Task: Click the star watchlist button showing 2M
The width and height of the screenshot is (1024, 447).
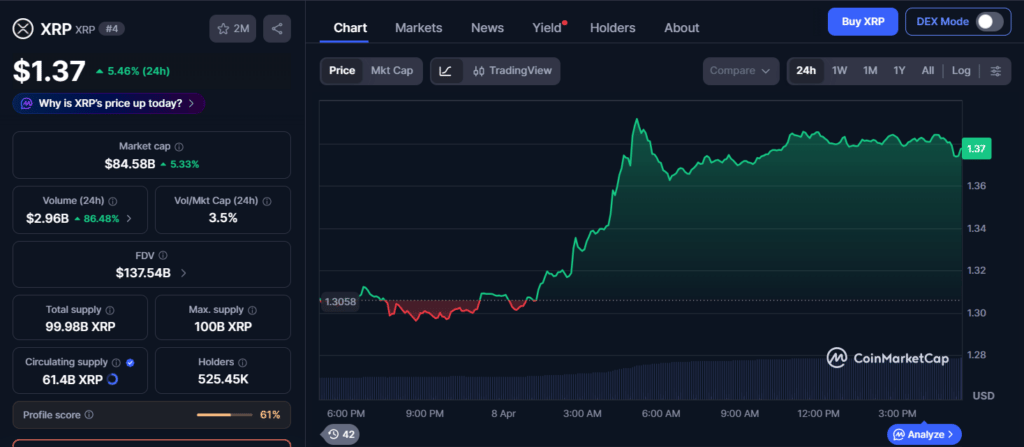Action: coord(233,29)
